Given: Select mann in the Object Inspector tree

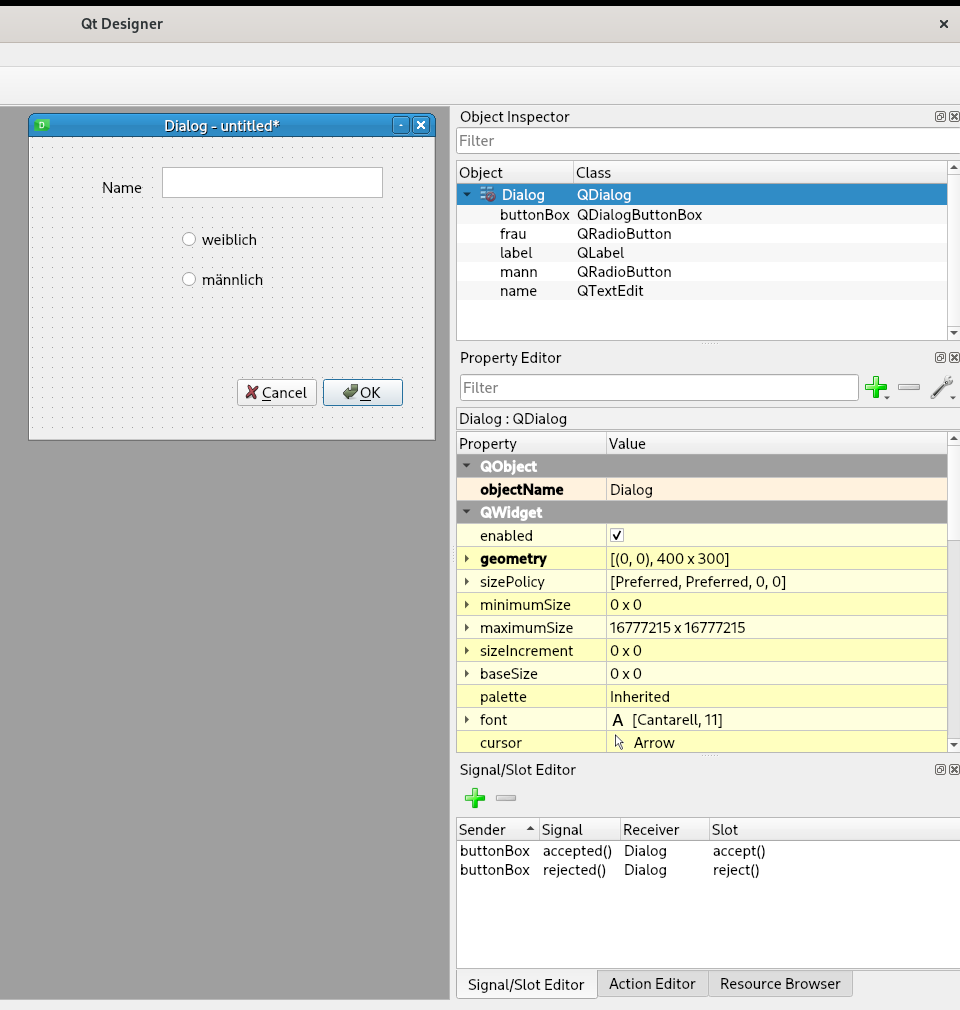Looking at the screenshot, I should pos(519,272).
